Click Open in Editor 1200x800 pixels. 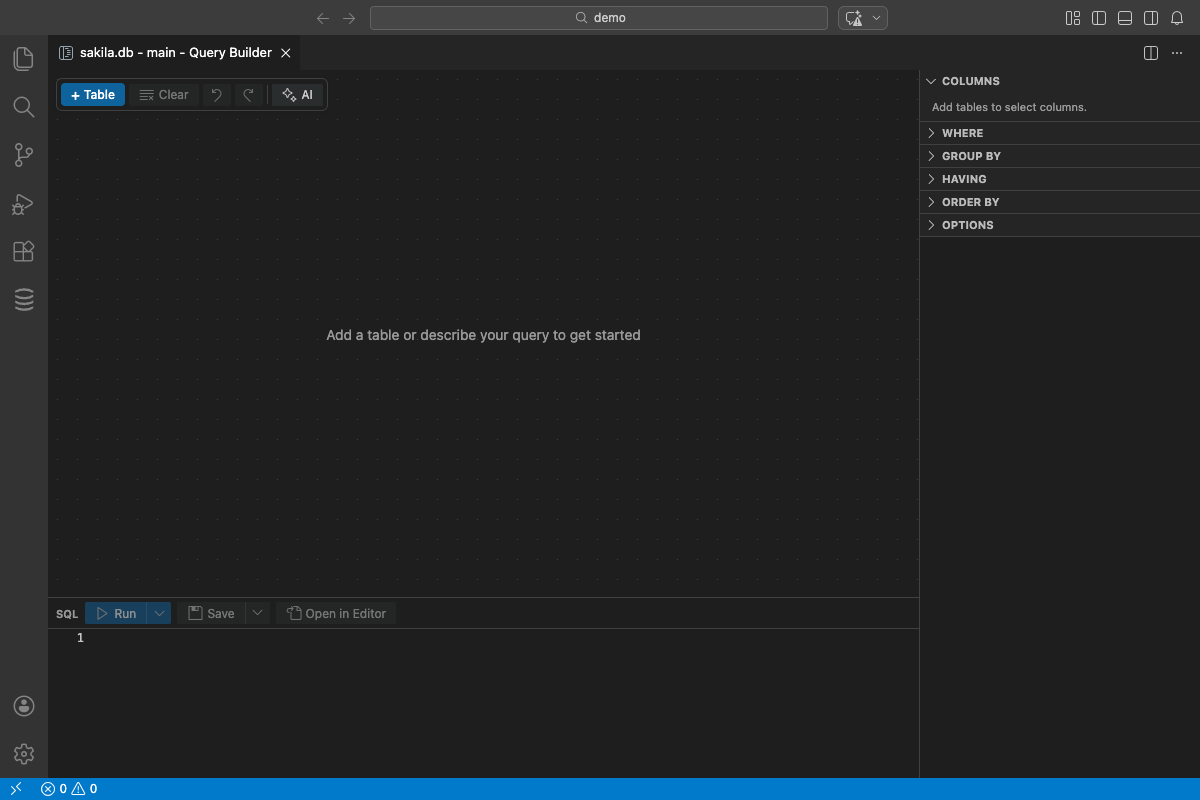point(336,613)
